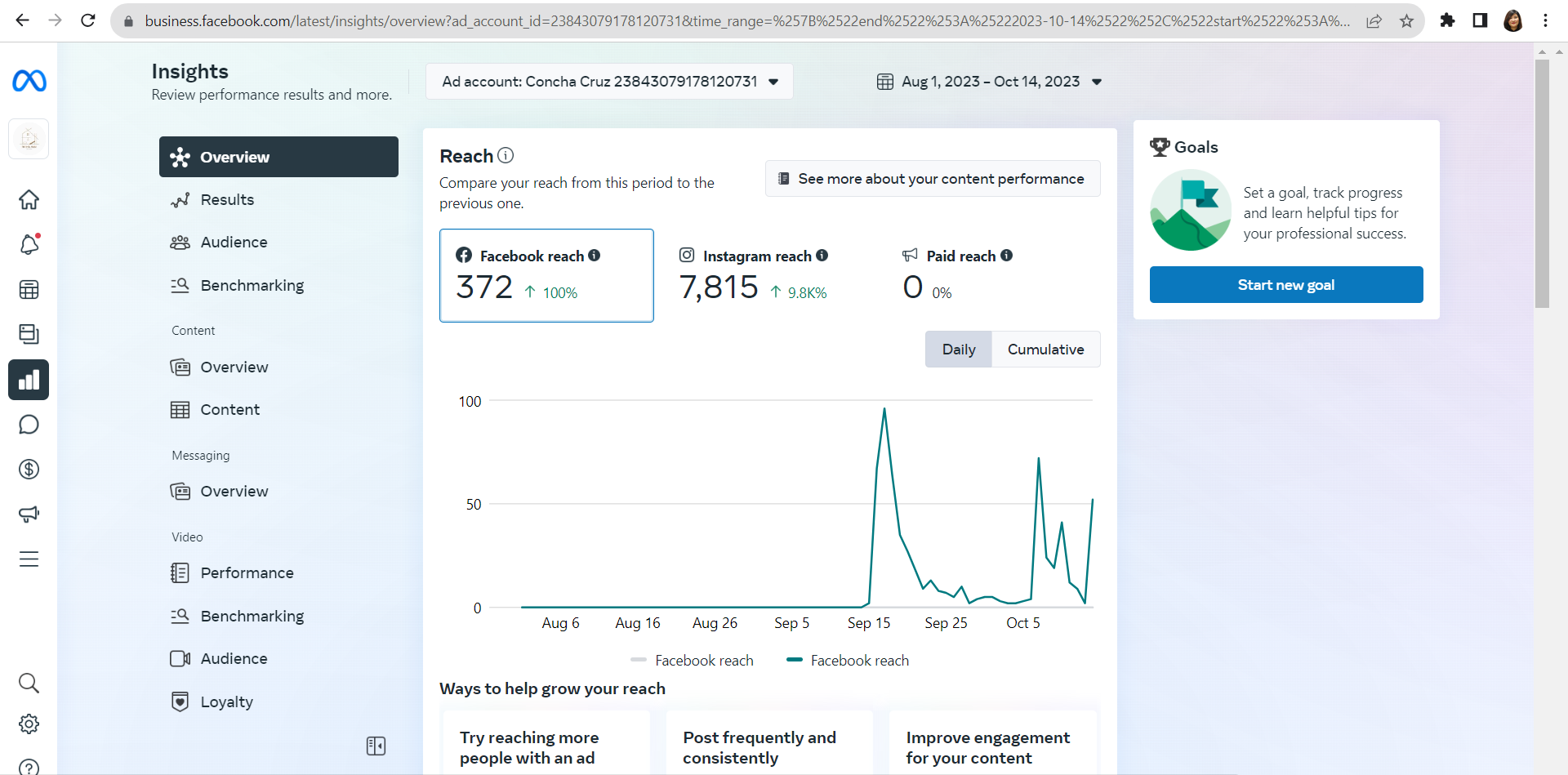Viewport: 1568px width, 775px height.
Task: Click the browser Back arrow
Action: (x=22, y=20)
